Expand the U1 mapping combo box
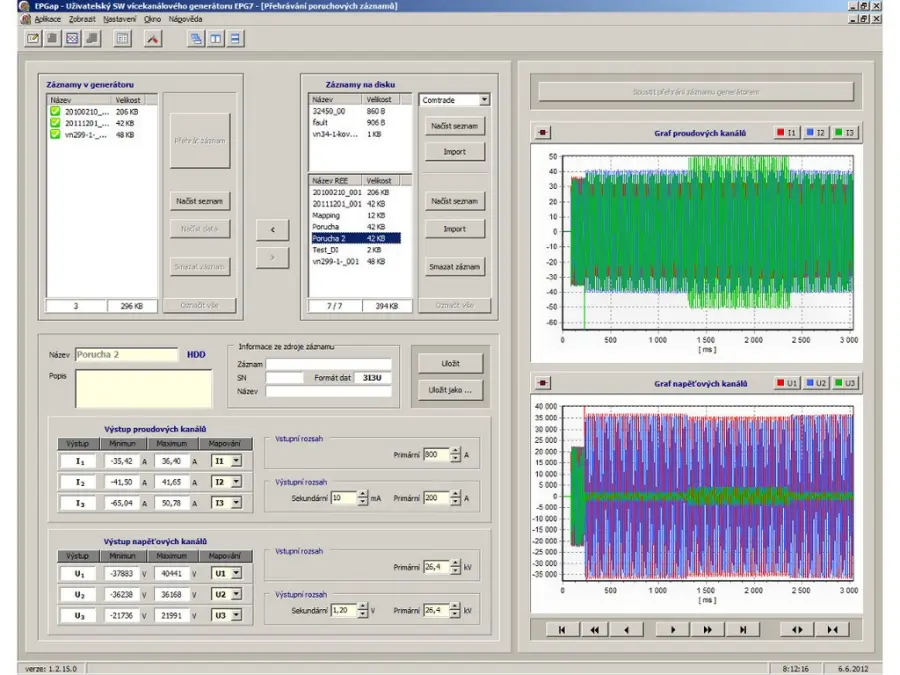 coord(236,574)
